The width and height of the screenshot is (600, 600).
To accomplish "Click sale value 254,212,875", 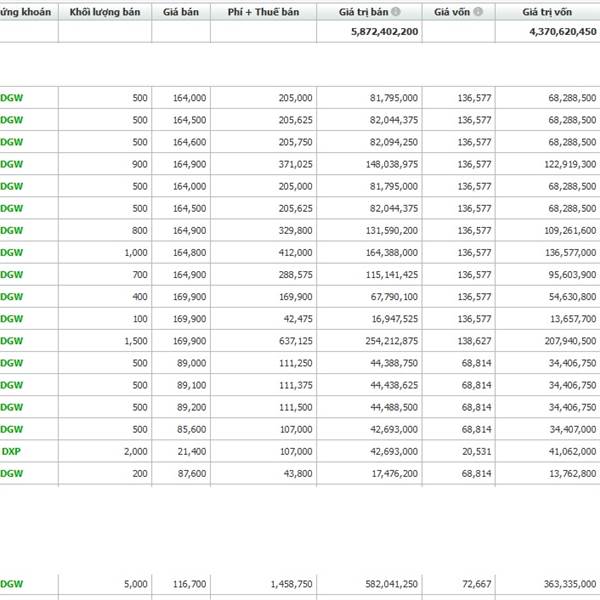I will click(391, 341).
